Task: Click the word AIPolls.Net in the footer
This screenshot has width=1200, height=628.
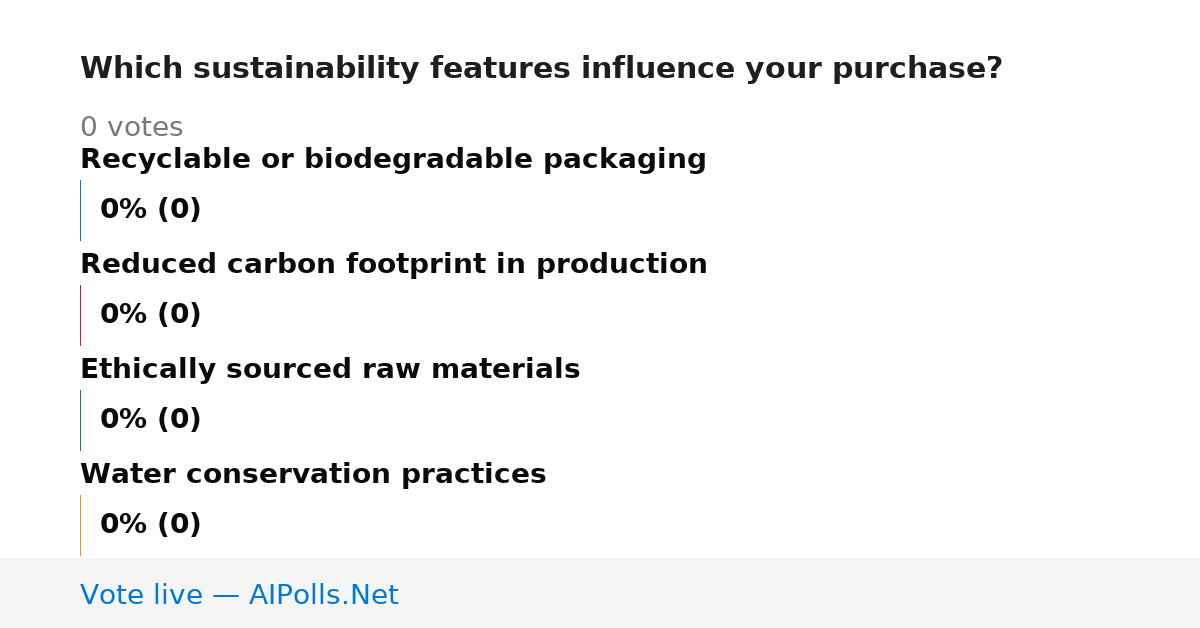Action: point(324,596)
